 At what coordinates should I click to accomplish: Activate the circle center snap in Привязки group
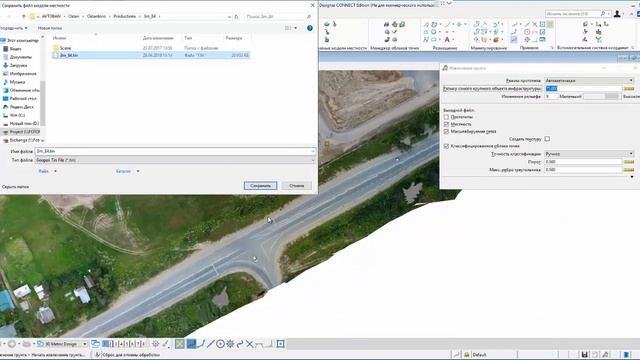527,32
